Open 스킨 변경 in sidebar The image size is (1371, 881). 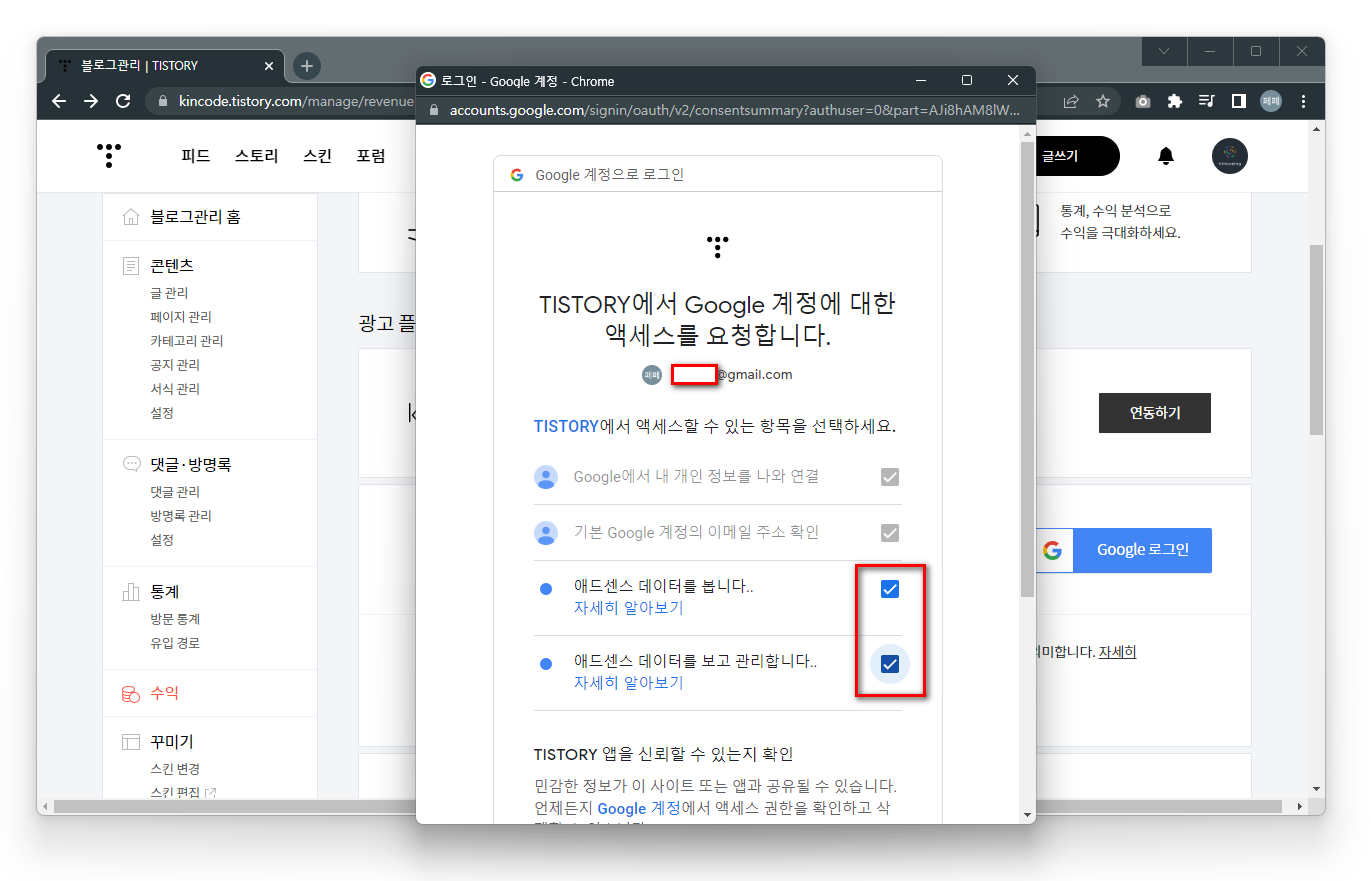coord(175,769)
